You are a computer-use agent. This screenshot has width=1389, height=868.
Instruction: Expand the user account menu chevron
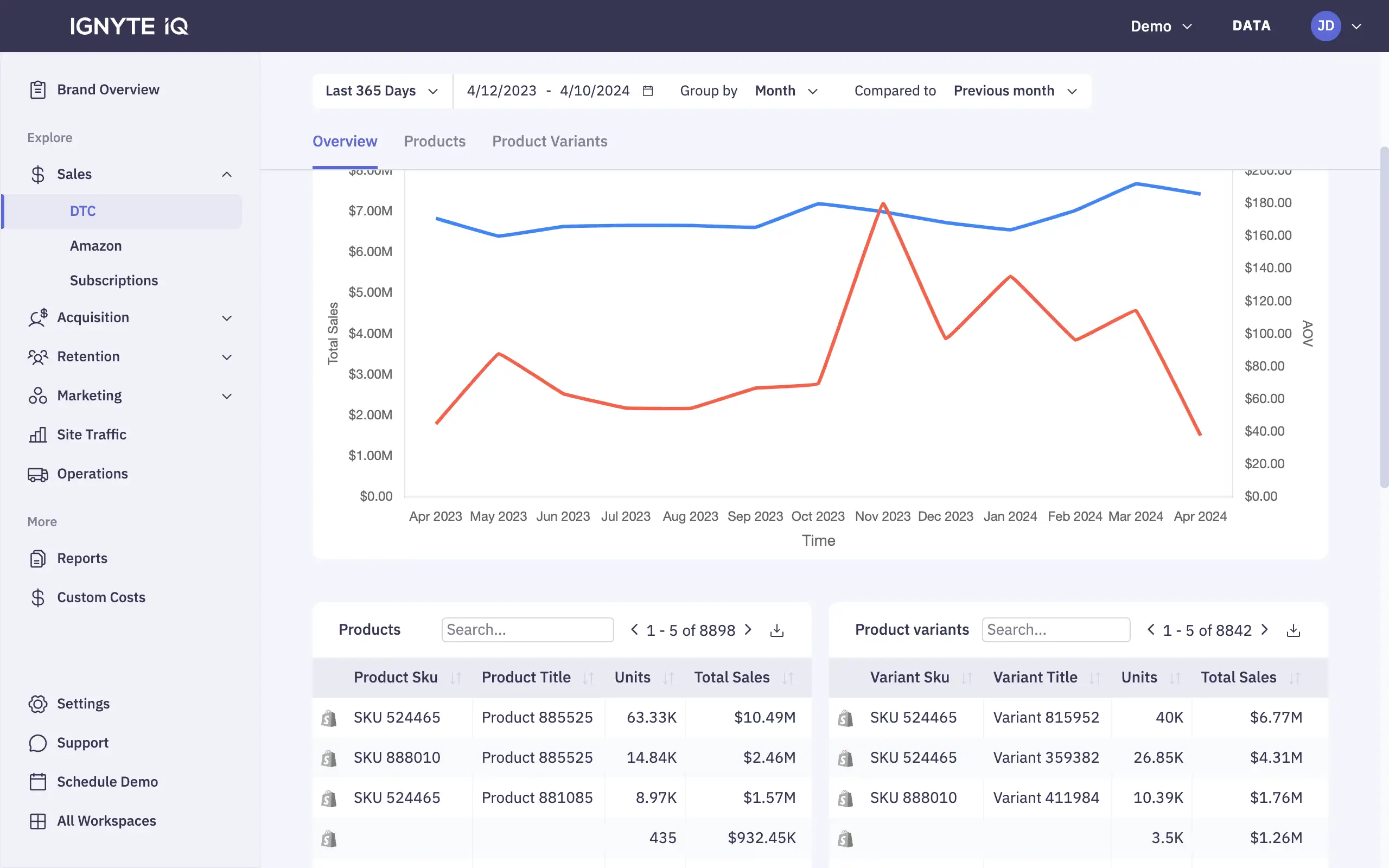coord(1356,27)
